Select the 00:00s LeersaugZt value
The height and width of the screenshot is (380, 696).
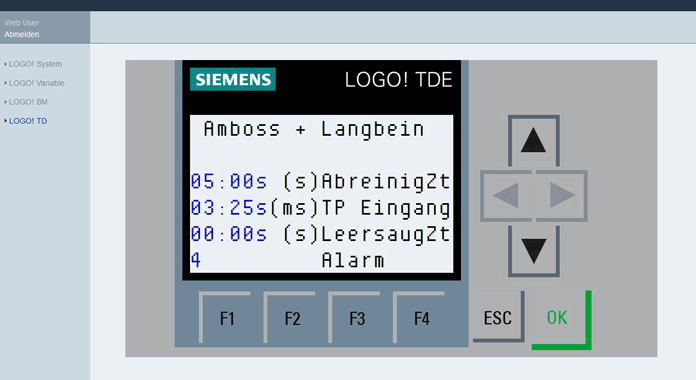pyautogui.click(x=229, y=234)
